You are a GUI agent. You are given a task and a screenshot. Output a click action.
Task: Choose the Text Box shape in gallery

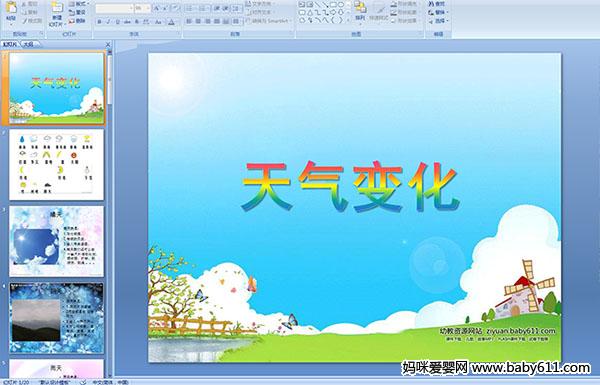click(x=302, y=4)
